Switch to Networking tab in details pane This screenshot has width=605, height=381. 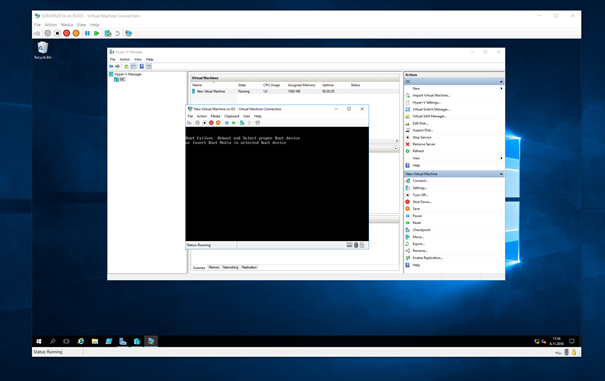click(x=230, y=268)
